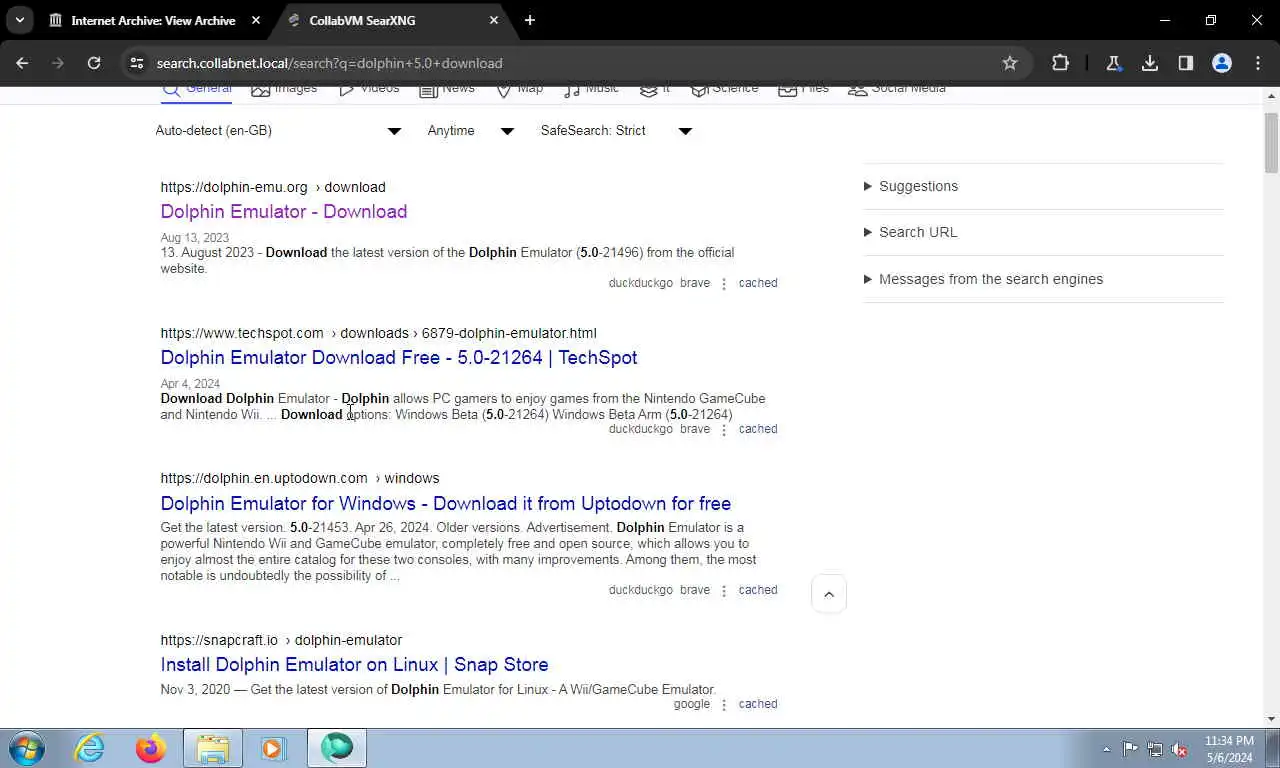Image resolution: width=1280 pixels, height=768 pixels.
Task: Open the taskbar clock showing 11:34 PM
Action: 1229,749
